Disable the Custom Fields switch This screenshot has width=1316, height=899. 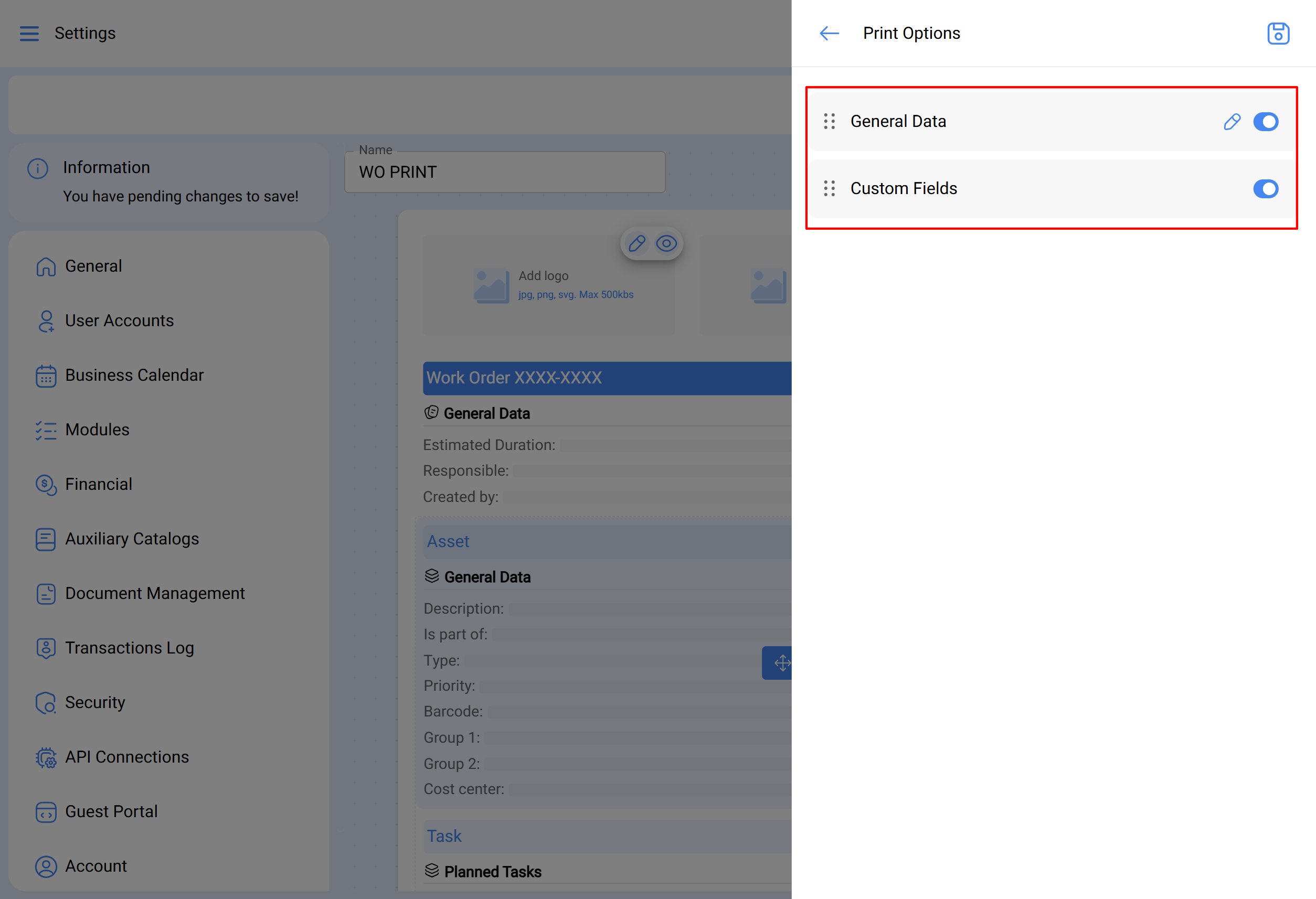tap(1265, 188)
